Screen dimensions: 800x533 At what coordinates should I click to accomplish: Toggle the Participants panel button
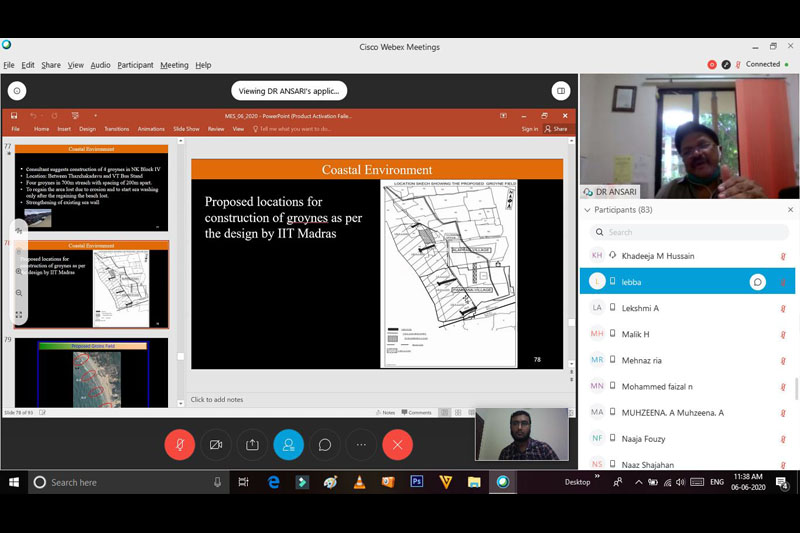(x=288, y=445)
